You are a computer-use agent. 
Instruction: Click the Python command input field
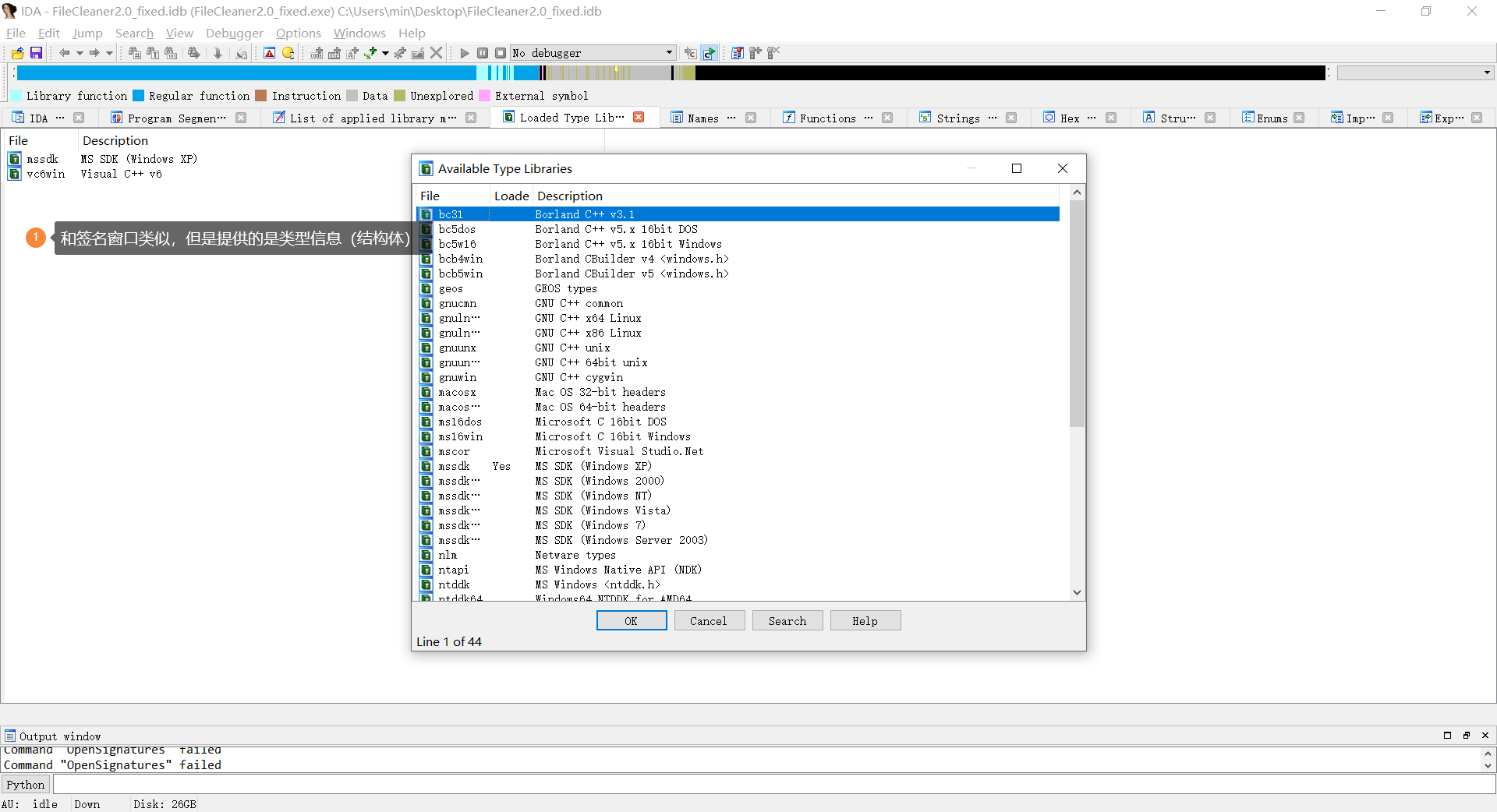click(x=773, y=785)
